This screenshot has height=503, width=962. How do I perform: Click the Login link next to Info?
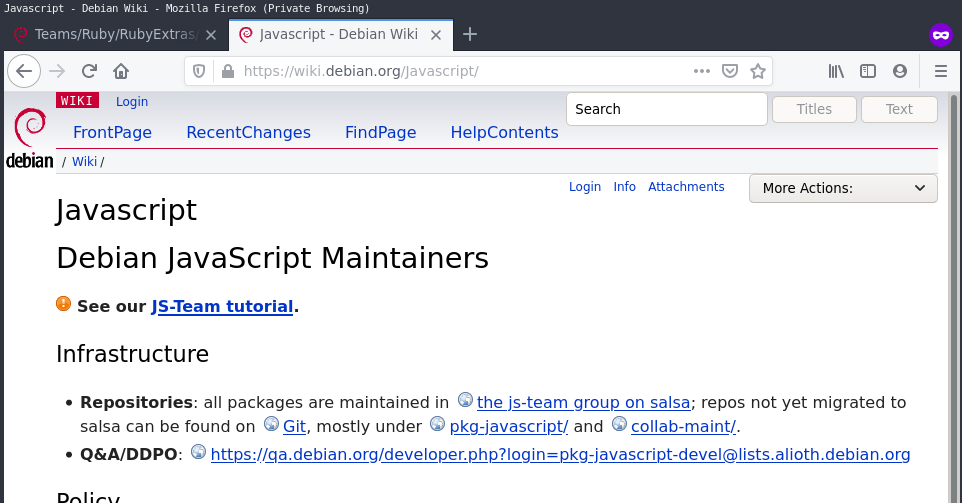(585, 187)
